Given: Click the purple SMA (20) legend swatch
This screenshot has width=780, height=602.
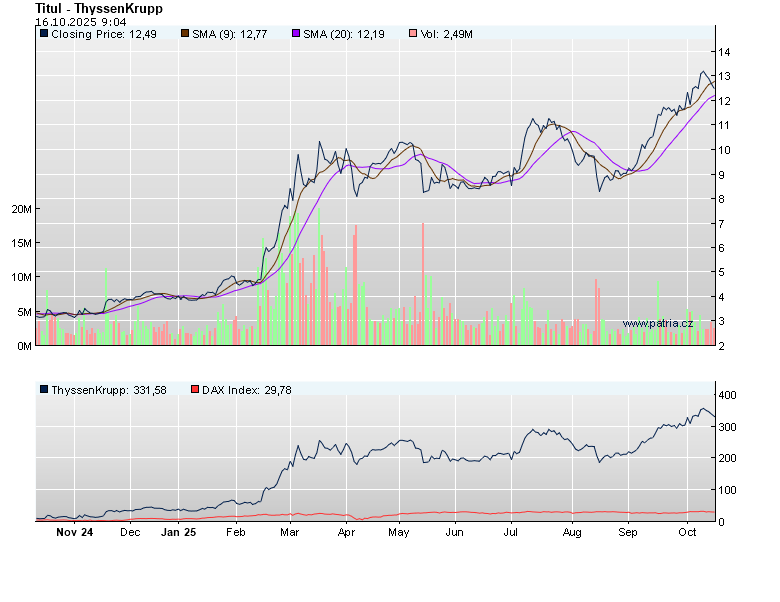Looking at the screenshot, I should click(x=296, y=34).
